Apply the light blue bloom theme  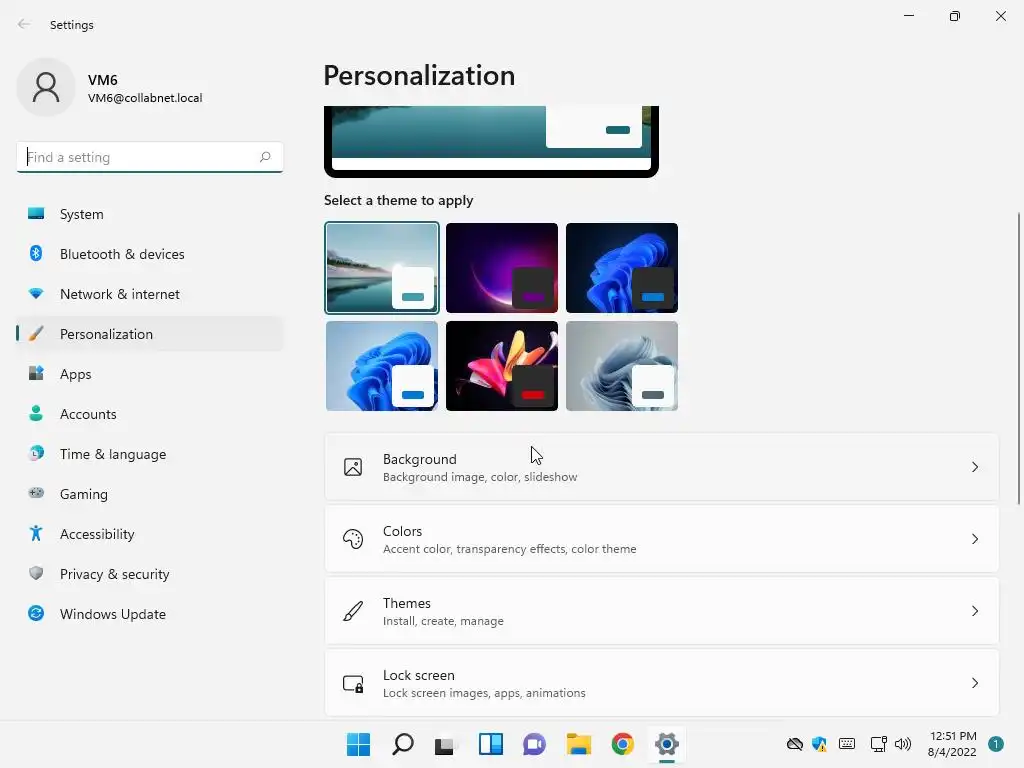pos(382,366)
